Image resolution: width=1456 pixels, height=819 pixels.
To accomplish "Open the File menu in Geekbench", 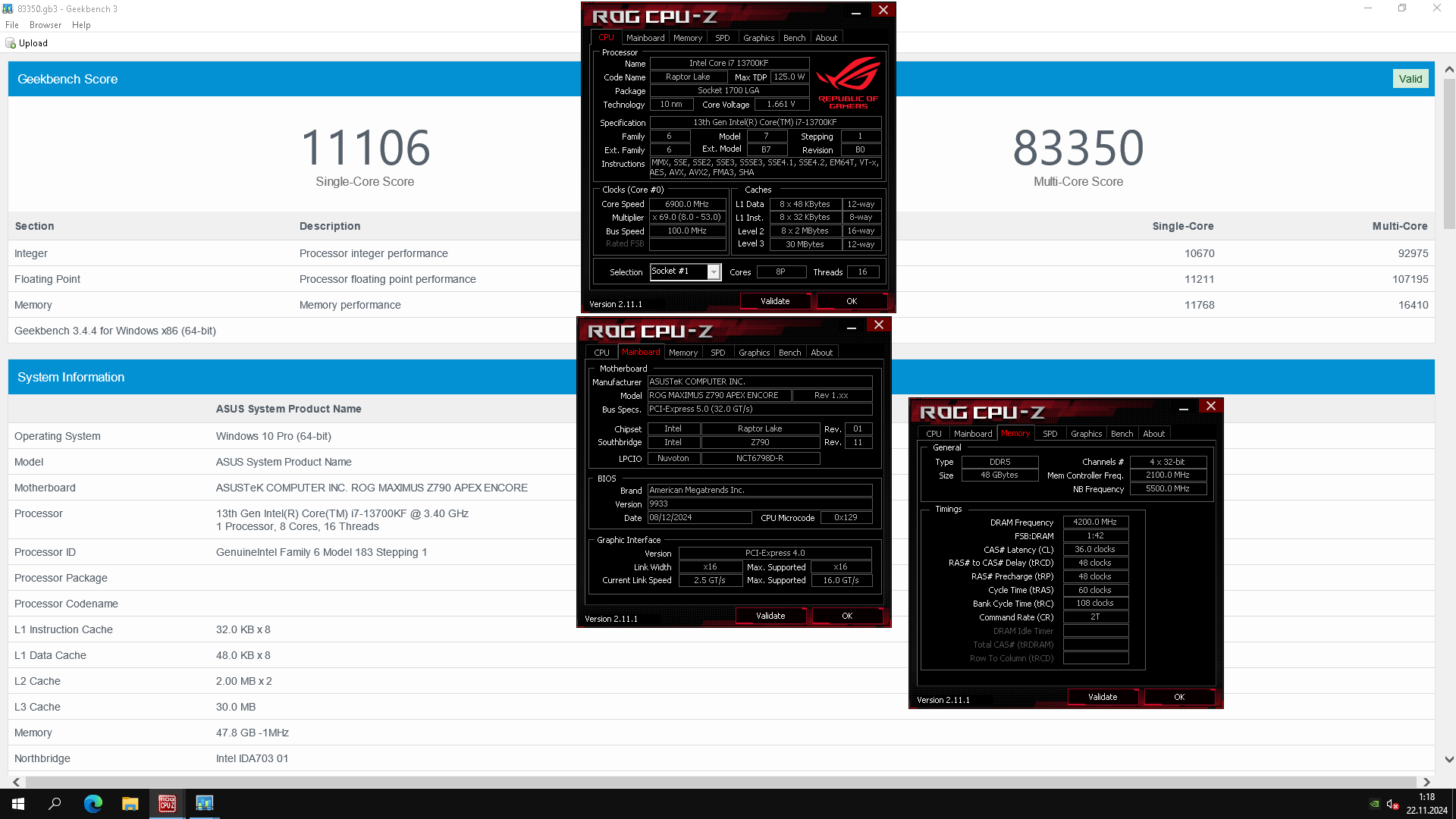I will pos(12,25).
